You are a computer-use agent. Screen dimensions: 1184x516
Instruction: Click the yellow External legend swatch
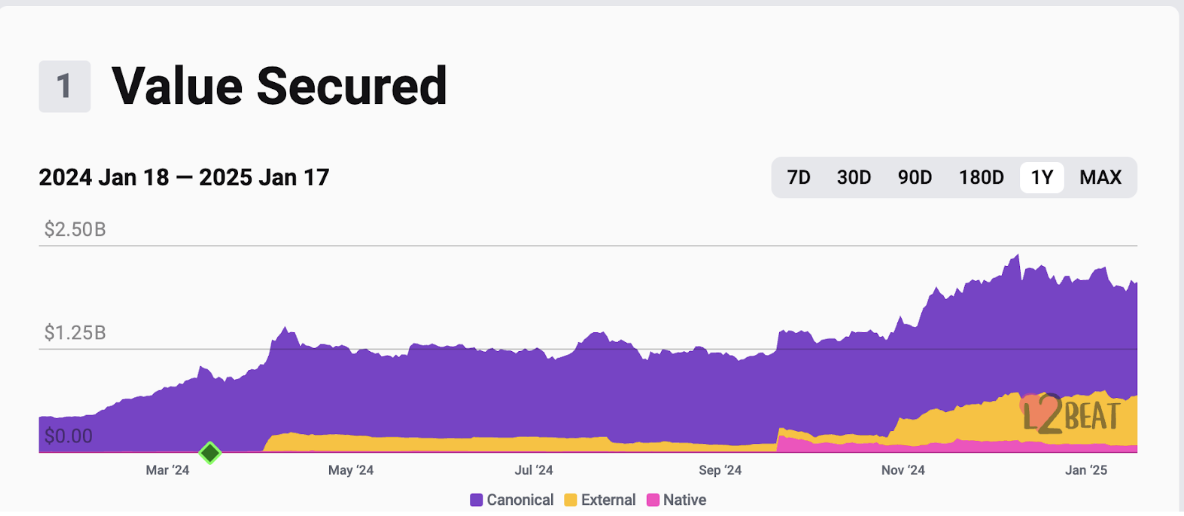click(x=571, y=499)
